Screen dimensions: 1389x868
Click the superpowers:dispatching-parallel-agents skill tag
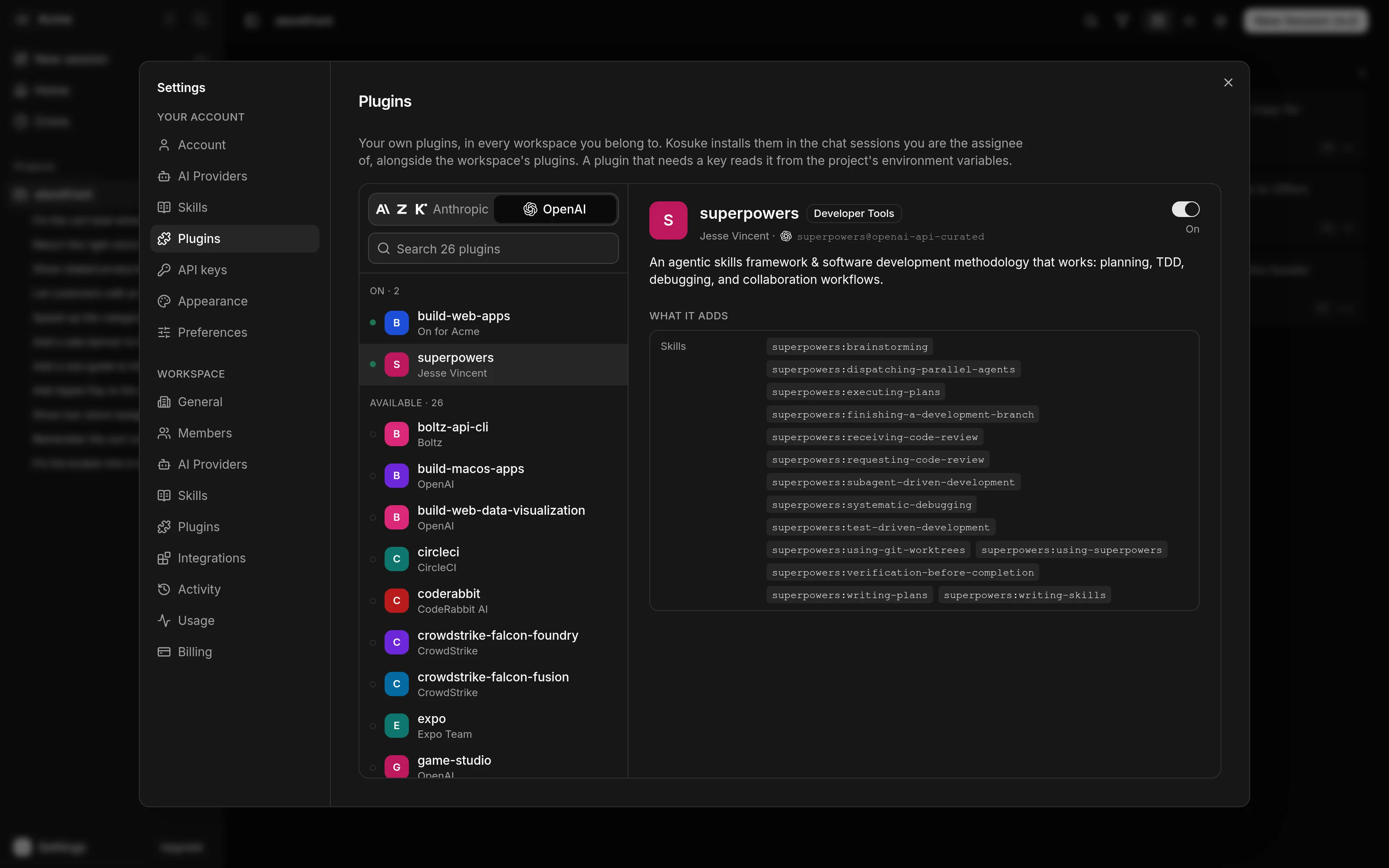point(893,369)
